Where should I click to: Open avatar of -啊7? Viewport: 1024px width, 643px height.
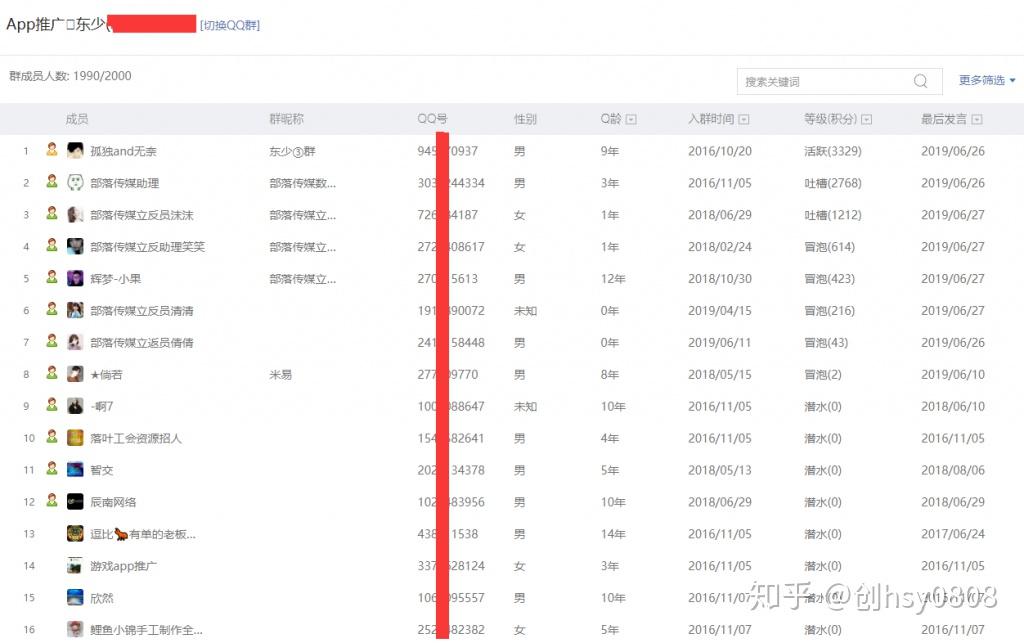pos(75,406)
